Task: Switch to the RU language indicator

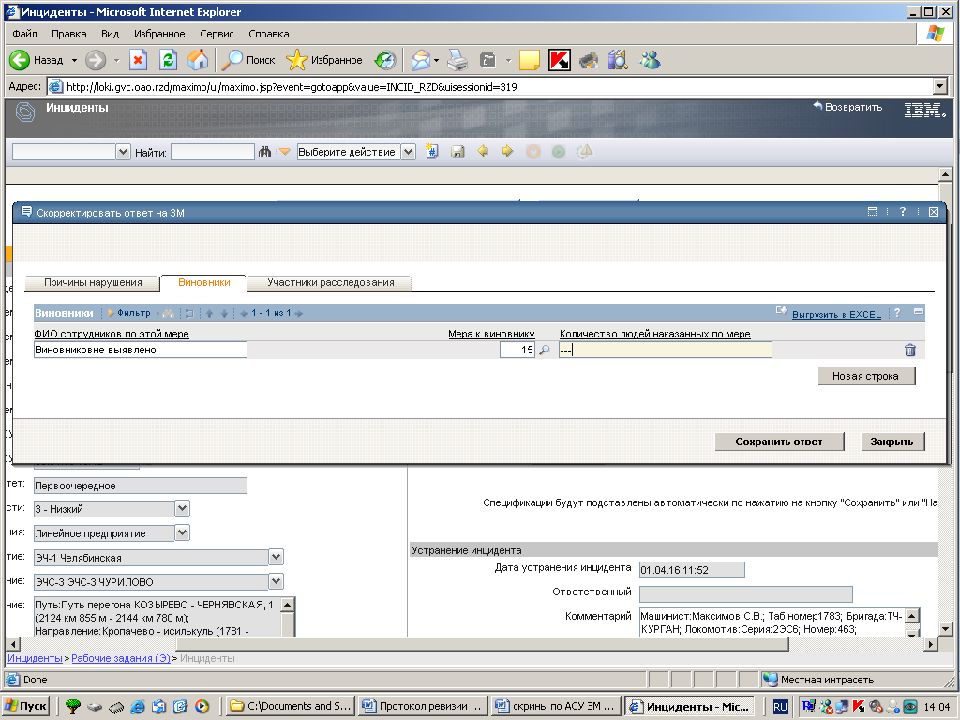Action: 780,707
